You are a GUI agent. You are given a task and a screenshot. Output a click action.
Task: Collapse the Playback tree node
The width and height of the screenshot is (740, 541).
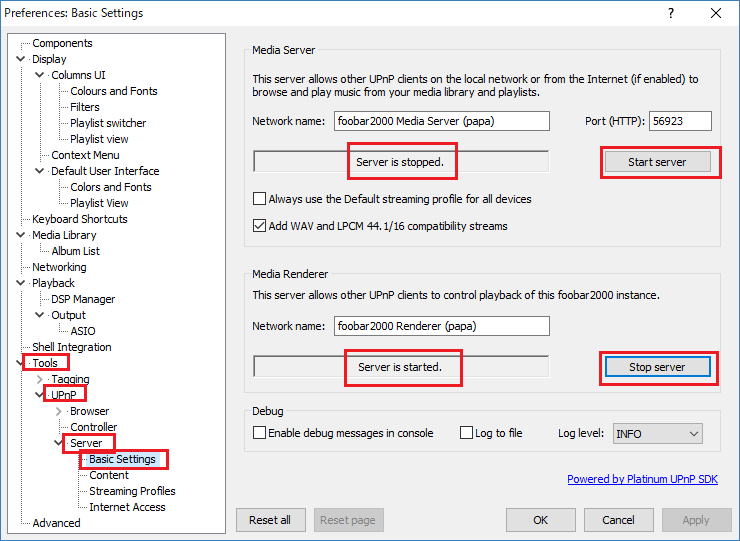[21, 283]
